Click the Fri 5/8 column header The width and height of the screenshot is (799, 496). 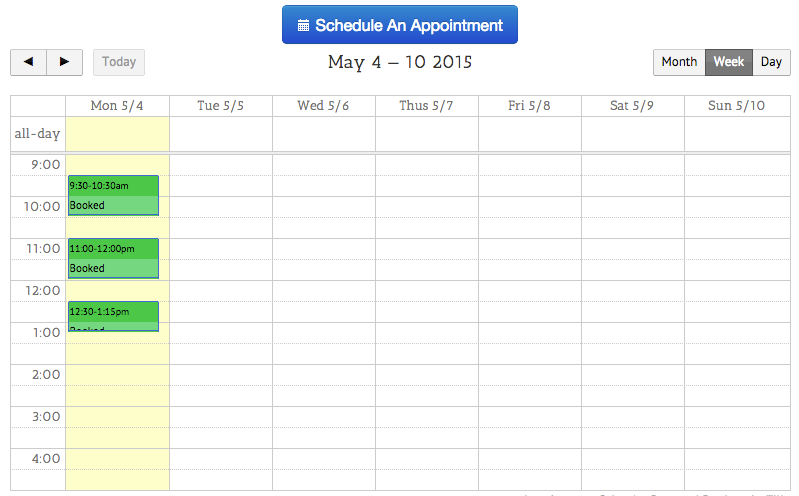point(529,106)
